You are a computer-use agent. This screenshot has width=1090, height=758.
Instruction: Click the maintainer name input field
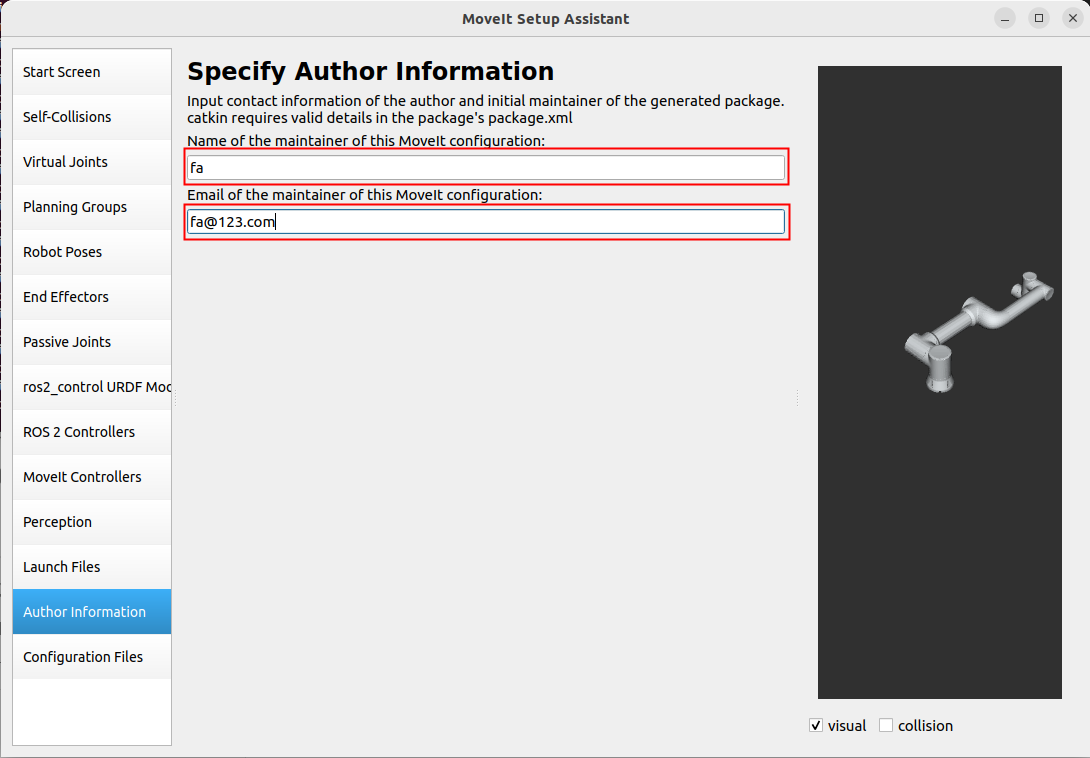(486, 168)
